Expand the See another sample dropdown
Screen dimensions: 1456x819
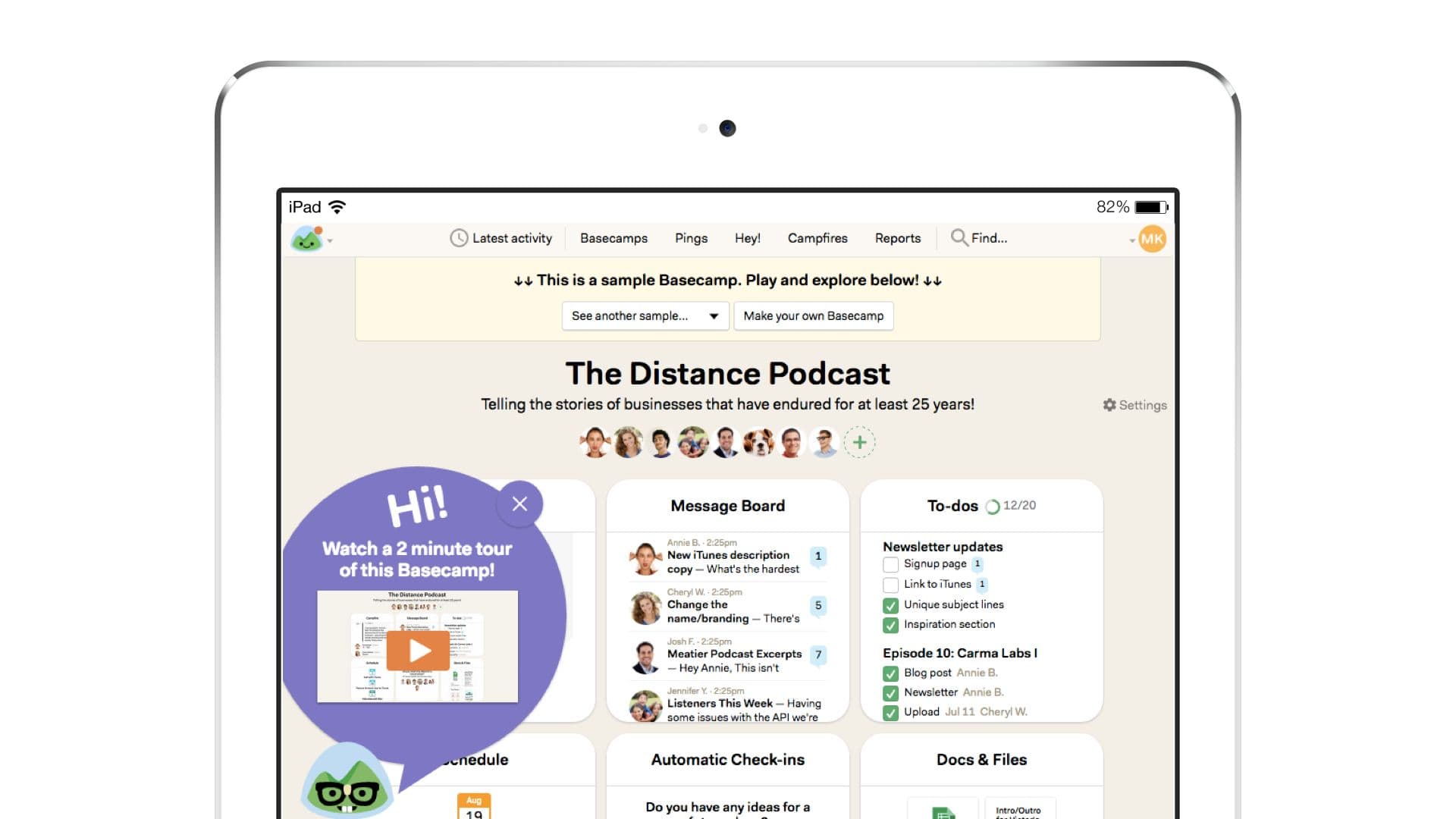645,315
